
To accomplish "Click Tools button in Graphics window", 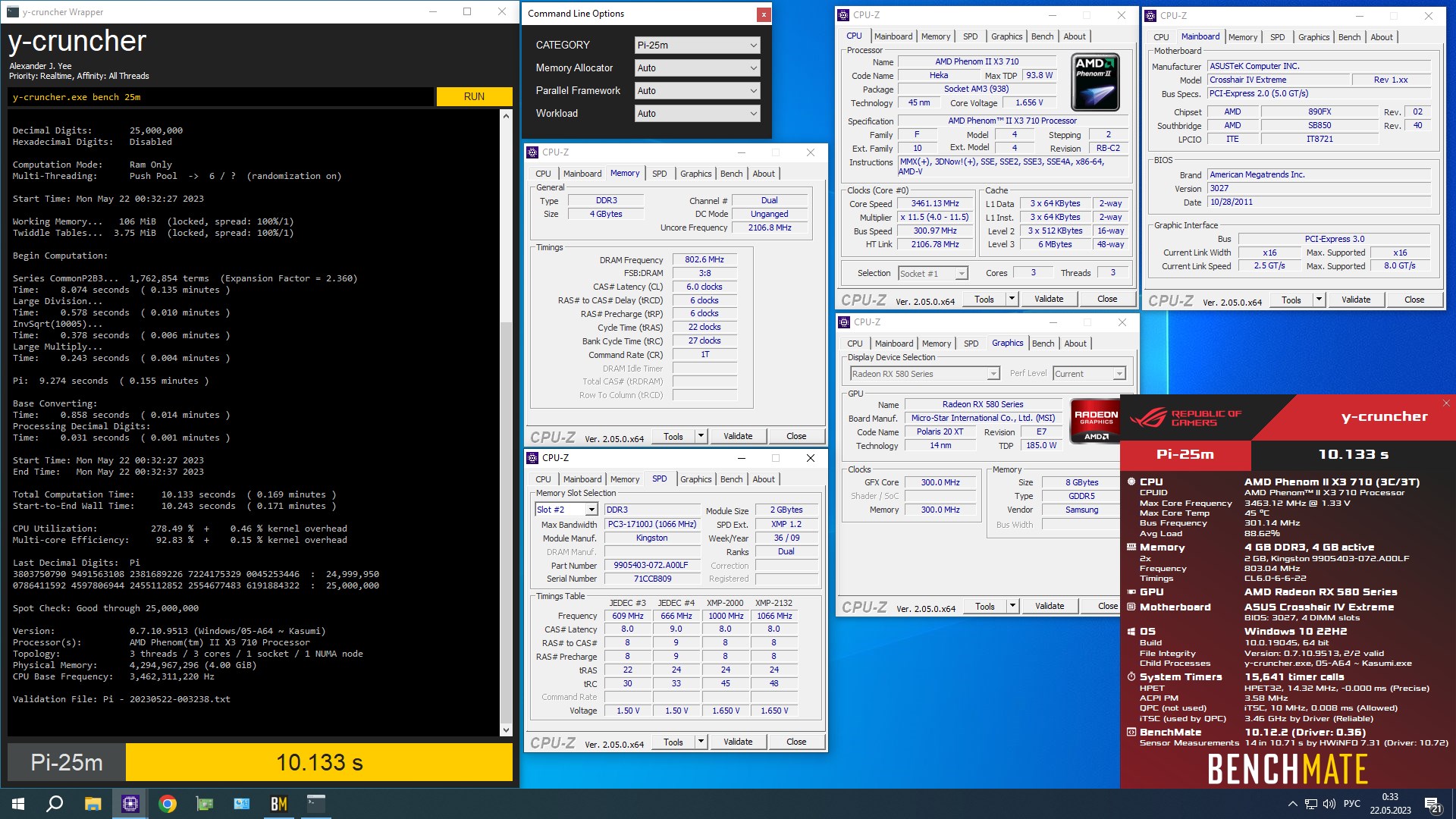I will (985, 607).
